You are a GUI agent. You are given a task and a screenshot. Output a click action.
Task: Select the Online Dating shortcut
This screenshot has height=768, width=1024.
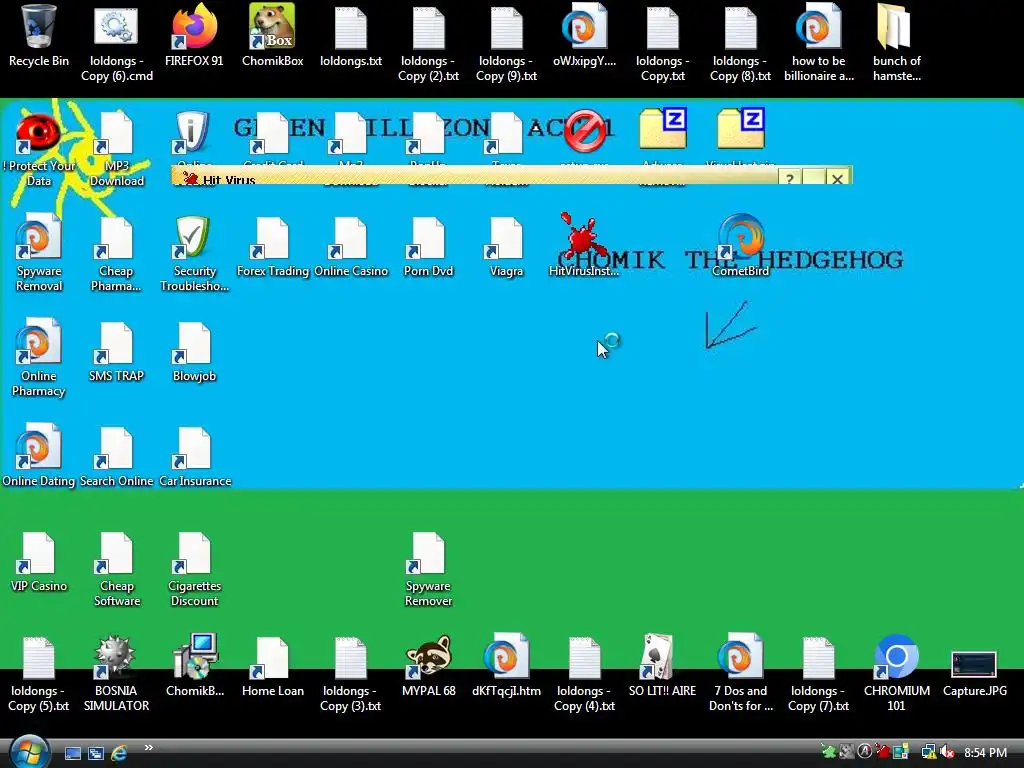(x=39, y=456)
